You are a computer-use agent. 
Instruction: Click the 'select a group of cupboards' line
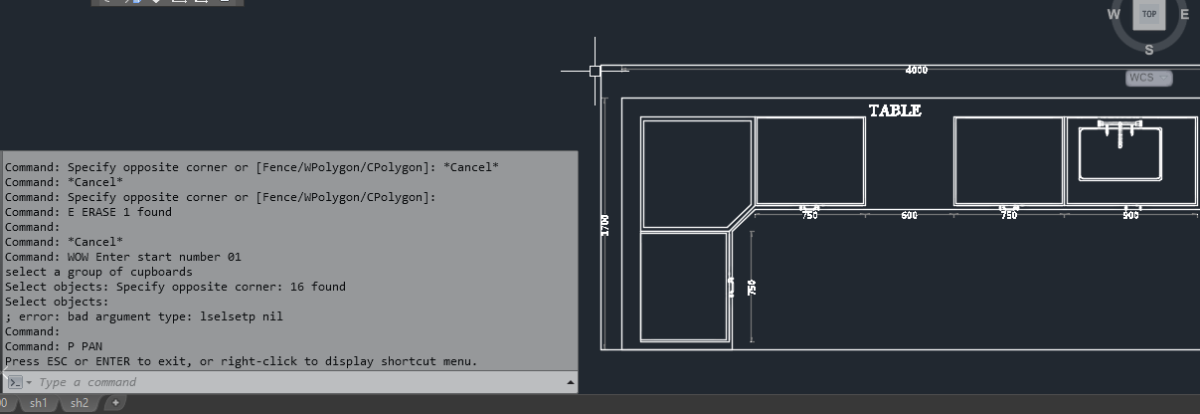click(x=98, y=271)
